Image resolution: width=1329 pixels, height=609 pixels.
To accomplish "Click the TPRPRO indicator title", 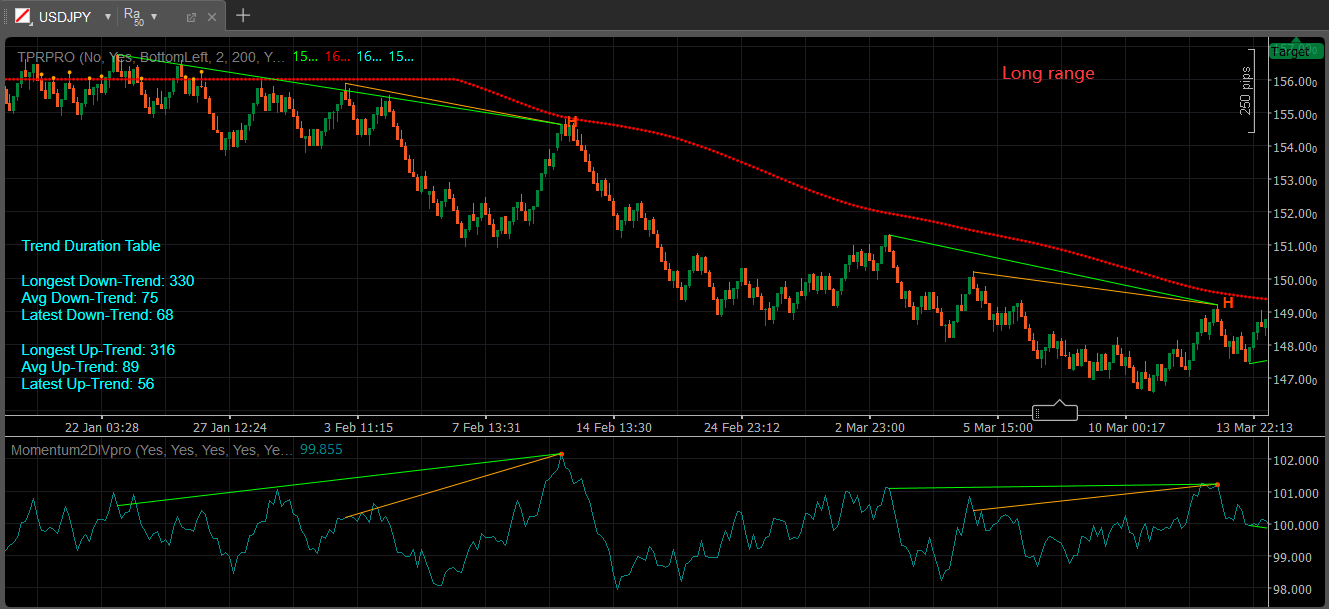I will coord(150,57).
